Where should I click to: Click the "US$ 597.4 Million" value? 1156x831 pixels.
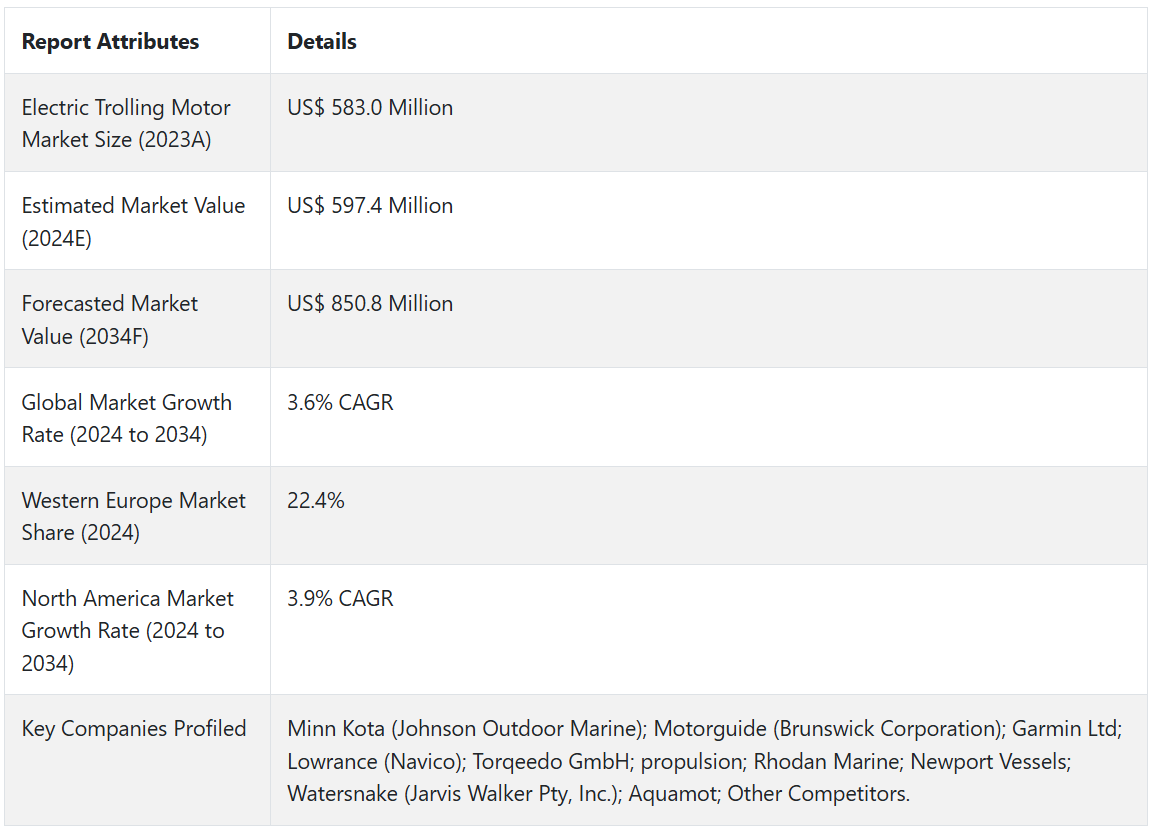(370, 206)
